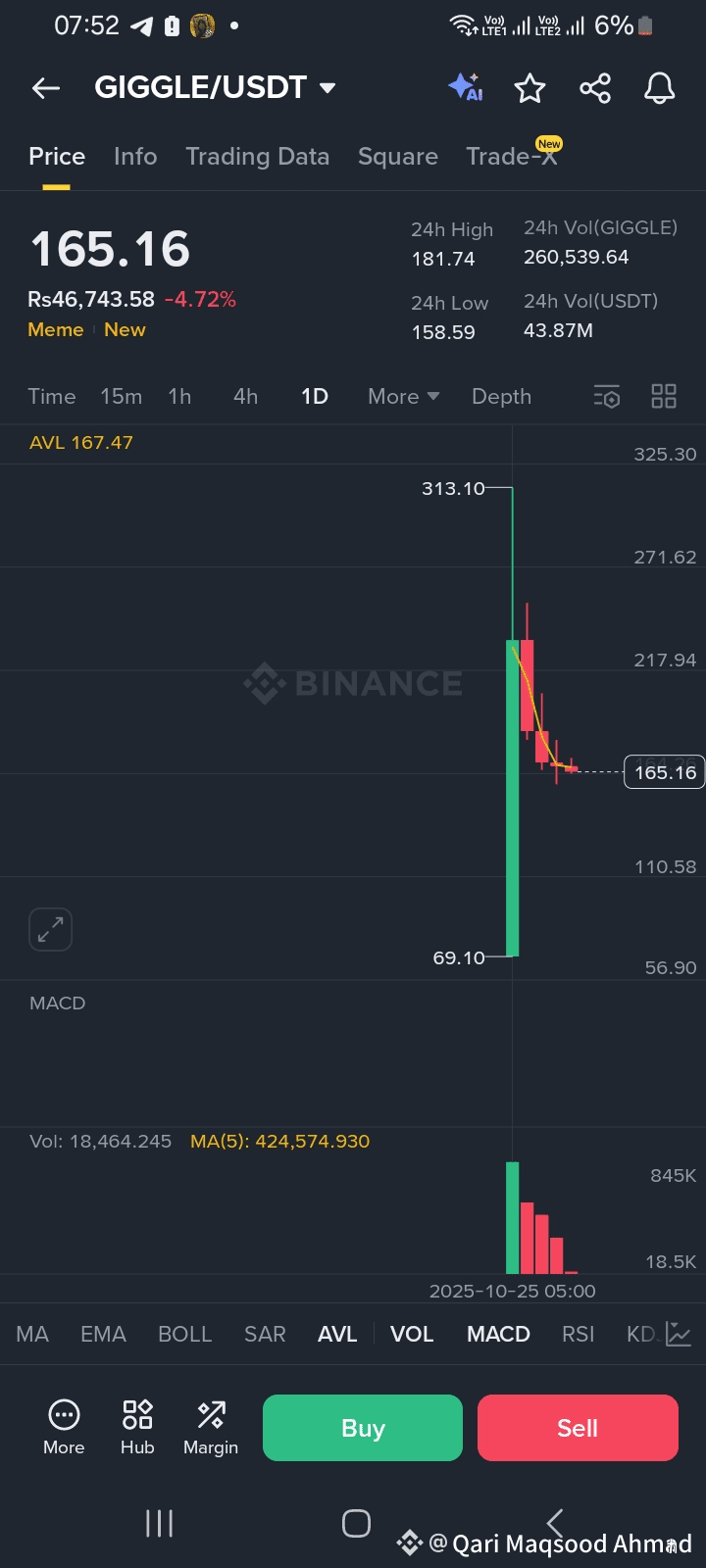Screen dimensions: 706x1568
Task: Tap the green Buy button
Action: click(363, 1428)
